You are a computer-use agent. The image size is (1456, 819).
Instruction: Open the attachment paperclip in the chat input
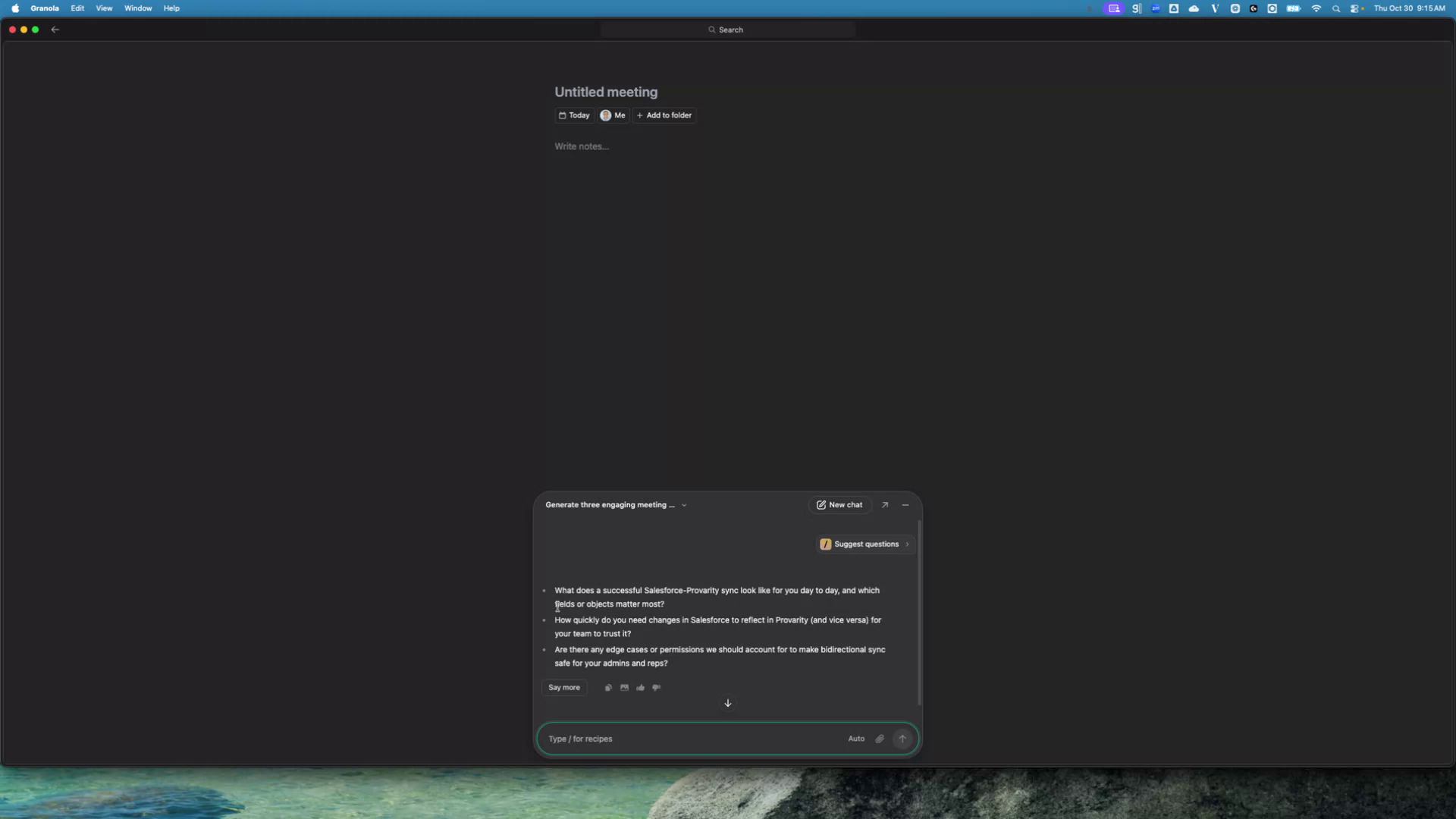click(879, 739)
